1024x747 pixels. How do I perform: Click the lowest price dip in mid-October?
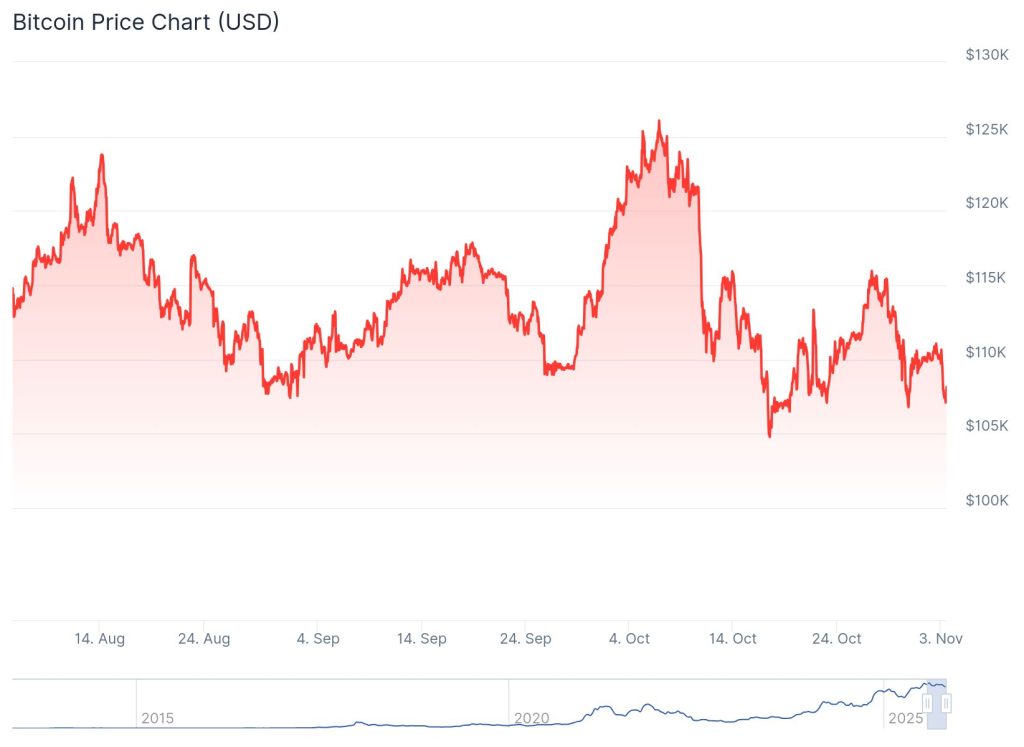[769, 436]
